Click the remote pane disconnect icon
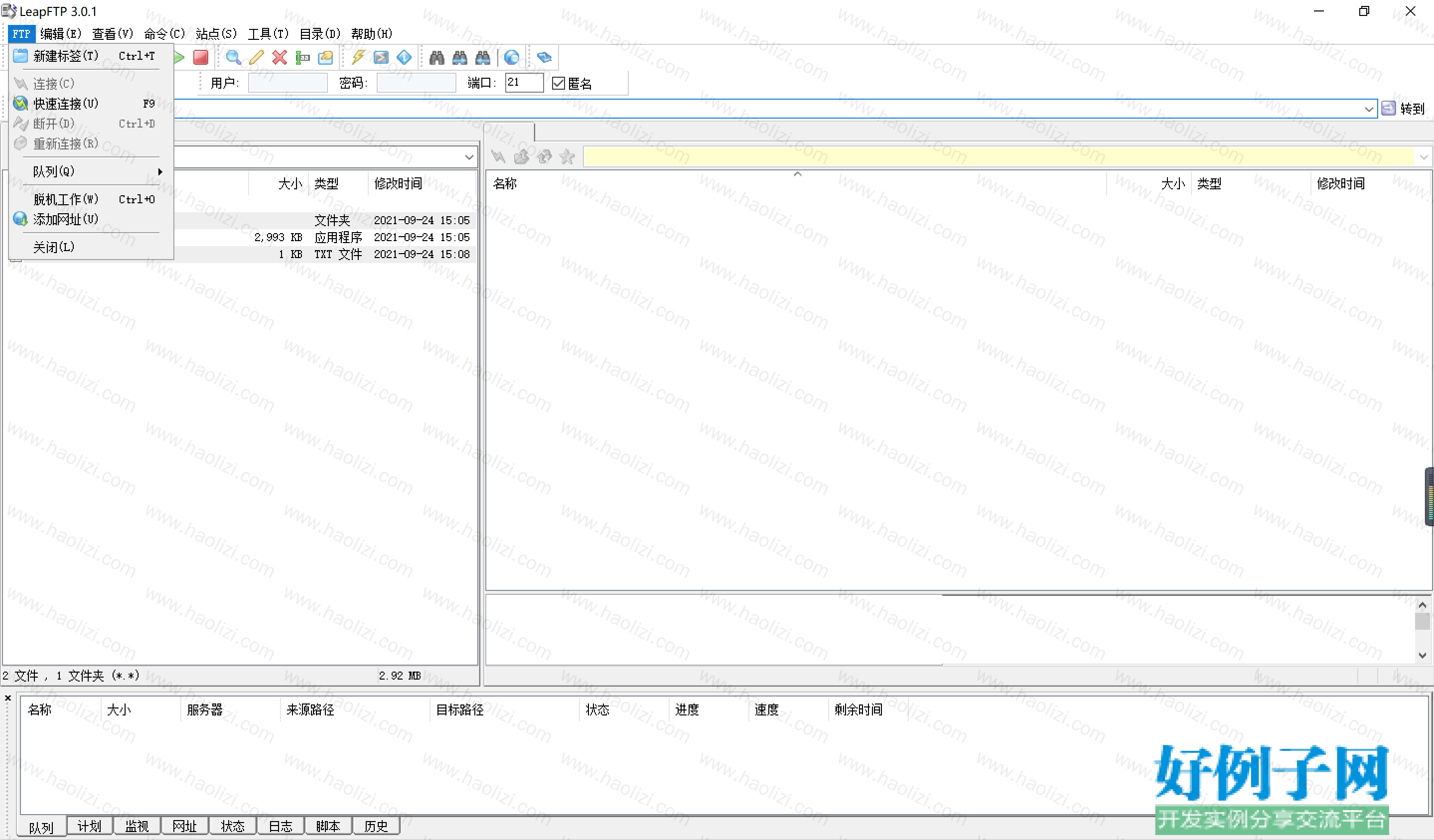The width and height of the screenshot is (1434, 840). click(498, 156)
